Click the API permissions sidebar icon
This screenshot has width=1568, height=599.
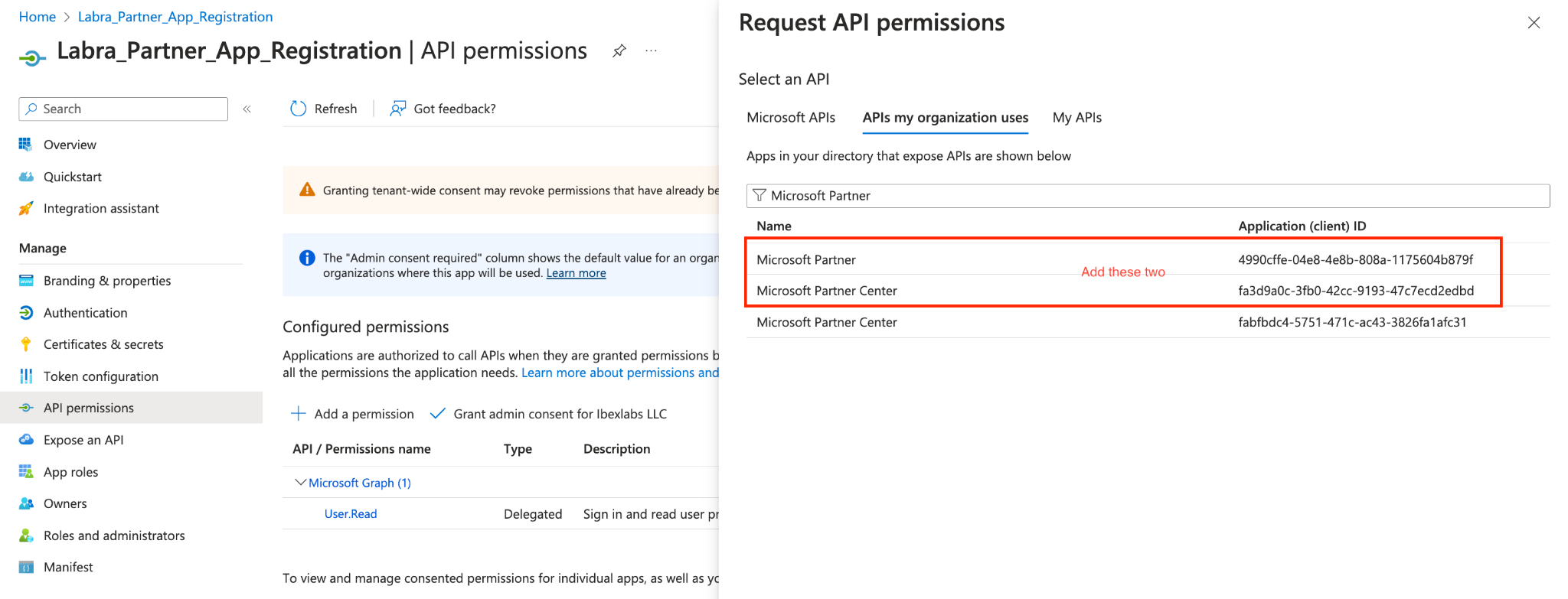[x=26, y=408]
